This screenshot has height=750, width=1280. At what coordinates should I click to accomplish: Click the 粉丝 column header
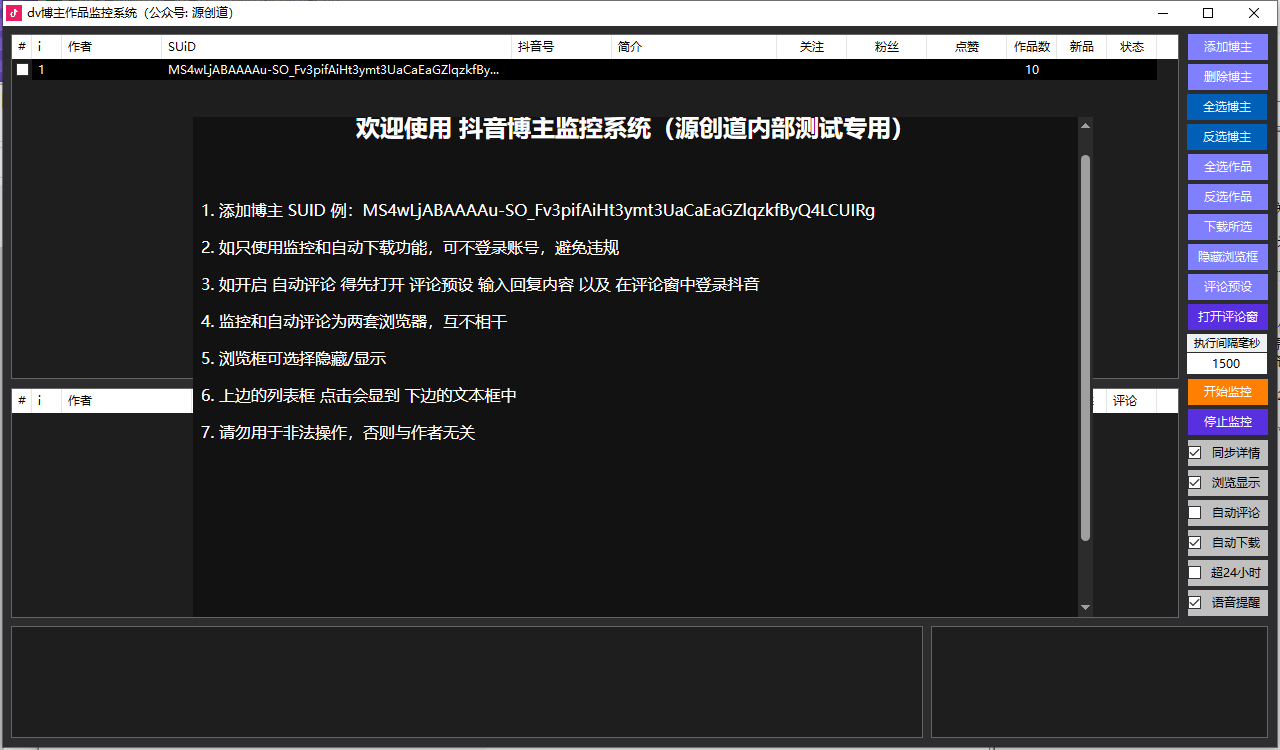(x=886, y=47)
